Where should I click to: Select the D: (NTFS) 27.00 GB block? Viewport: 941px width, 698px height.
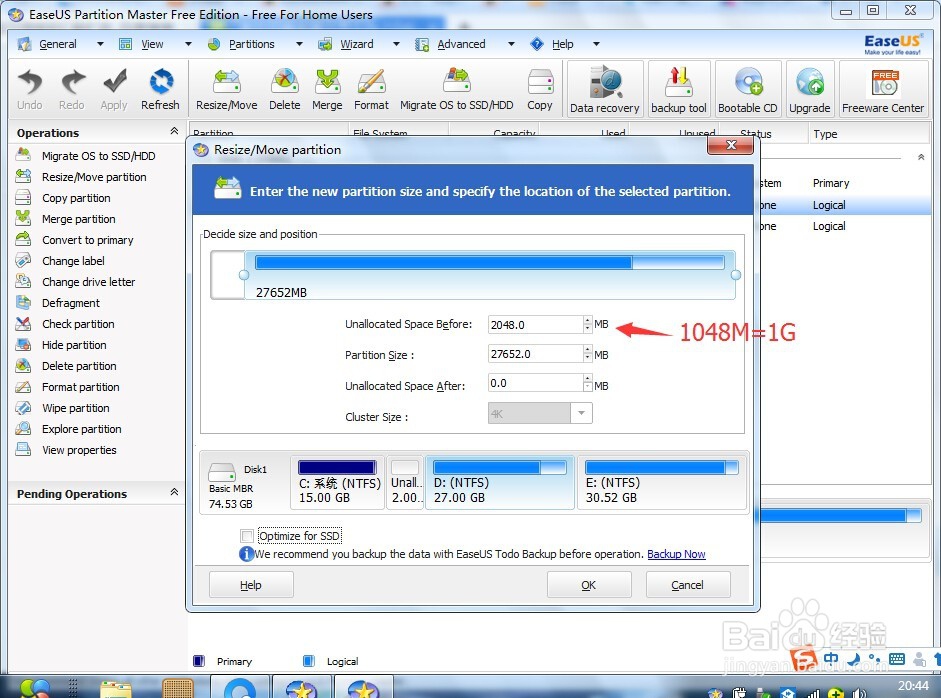click(x=499, y=483)
